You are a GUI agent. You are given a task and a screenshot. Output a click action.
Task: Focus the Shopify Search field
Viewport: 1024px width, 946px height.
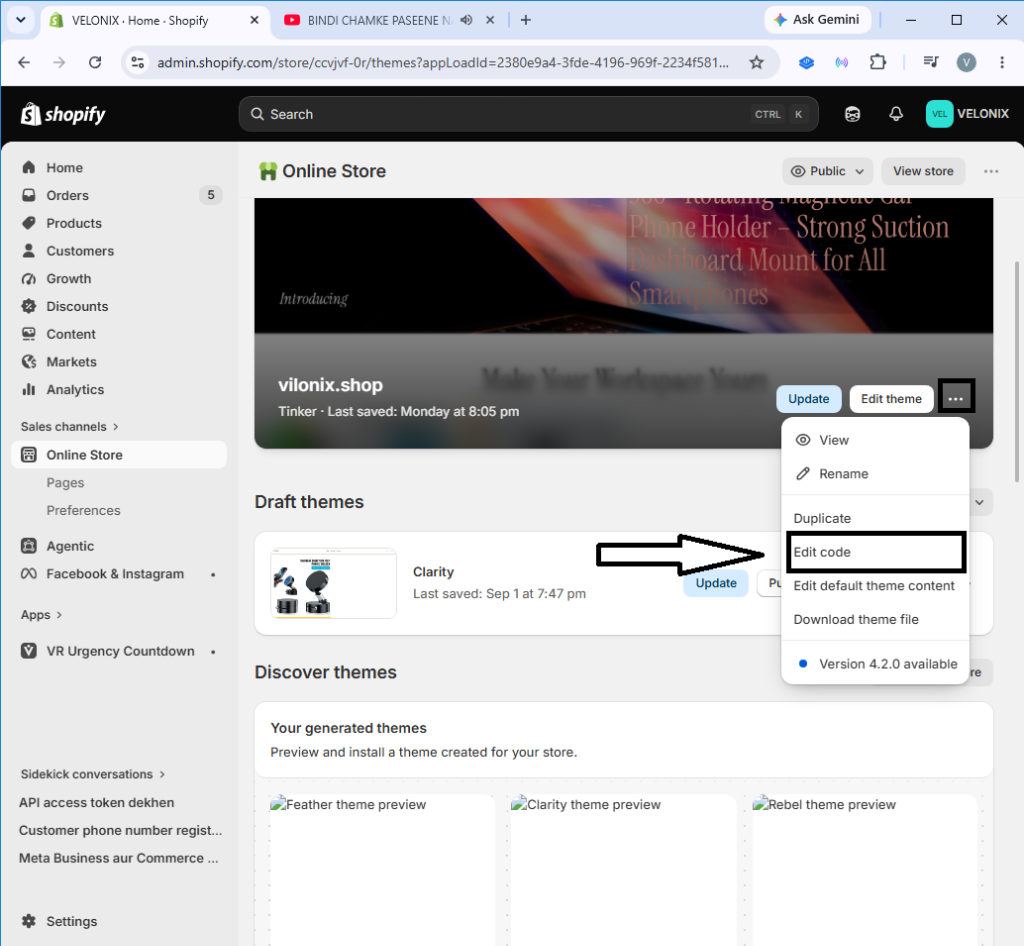pyautogui.click(x=528, y=114)
